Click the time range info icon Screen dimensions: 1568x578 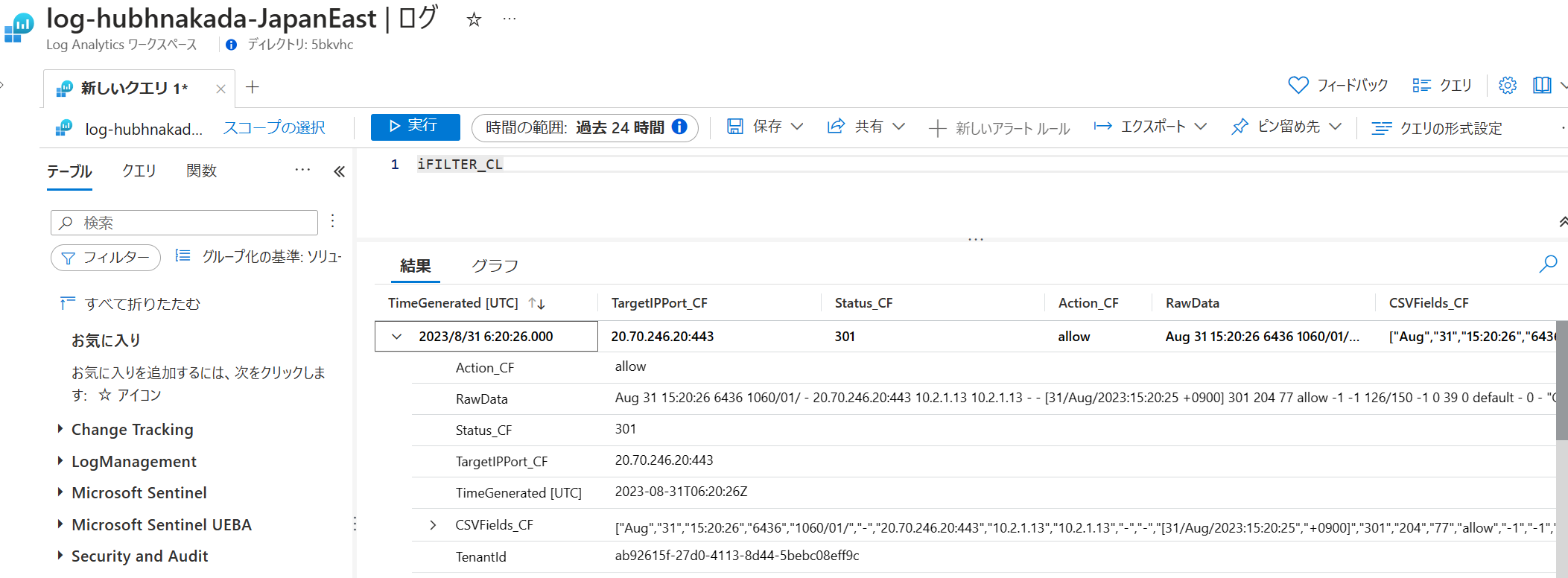[x=679, y=127]
